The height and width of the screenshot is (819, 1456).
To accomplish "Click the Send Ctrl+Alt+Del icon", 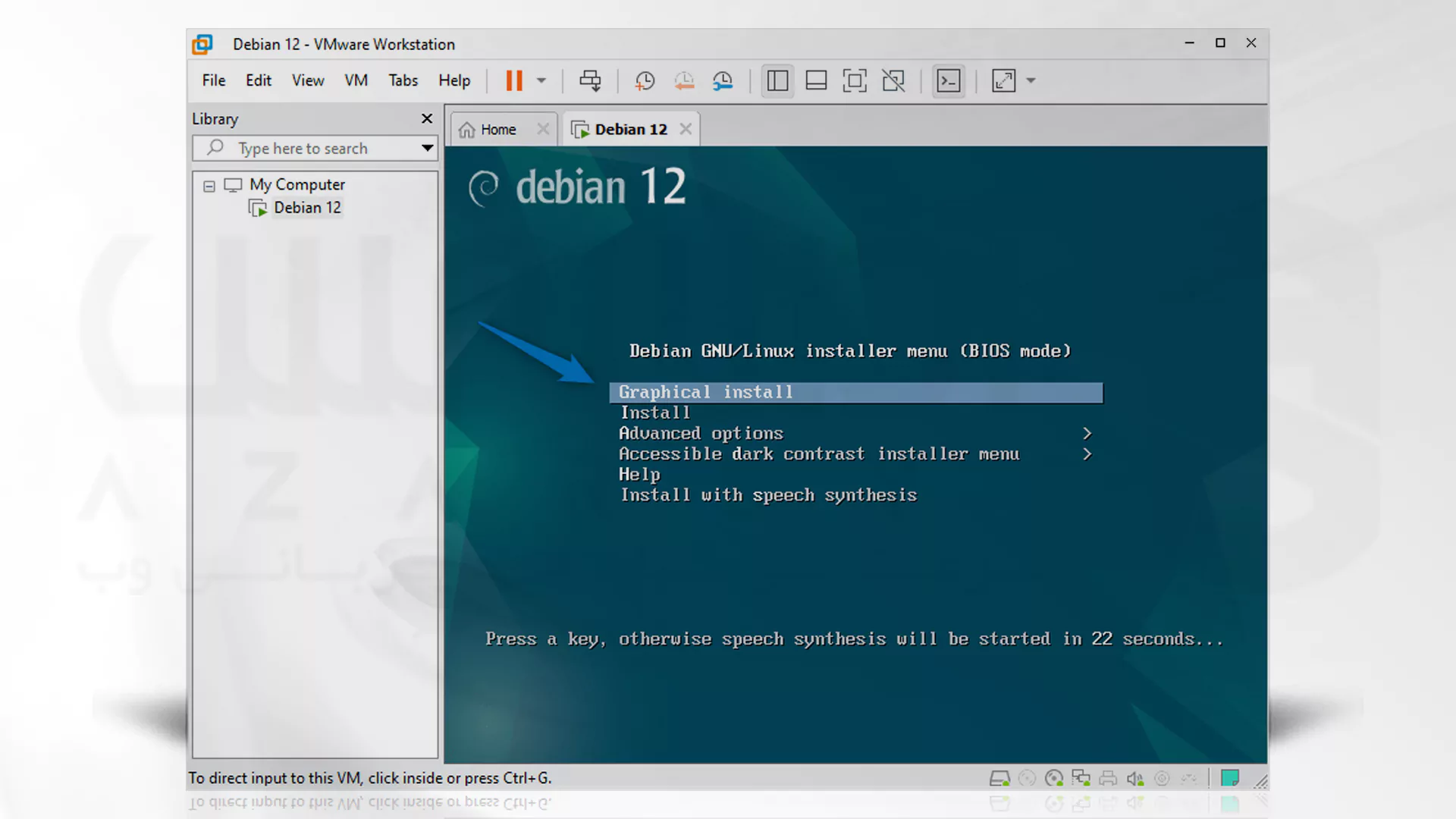I will (x=590, y=80).
